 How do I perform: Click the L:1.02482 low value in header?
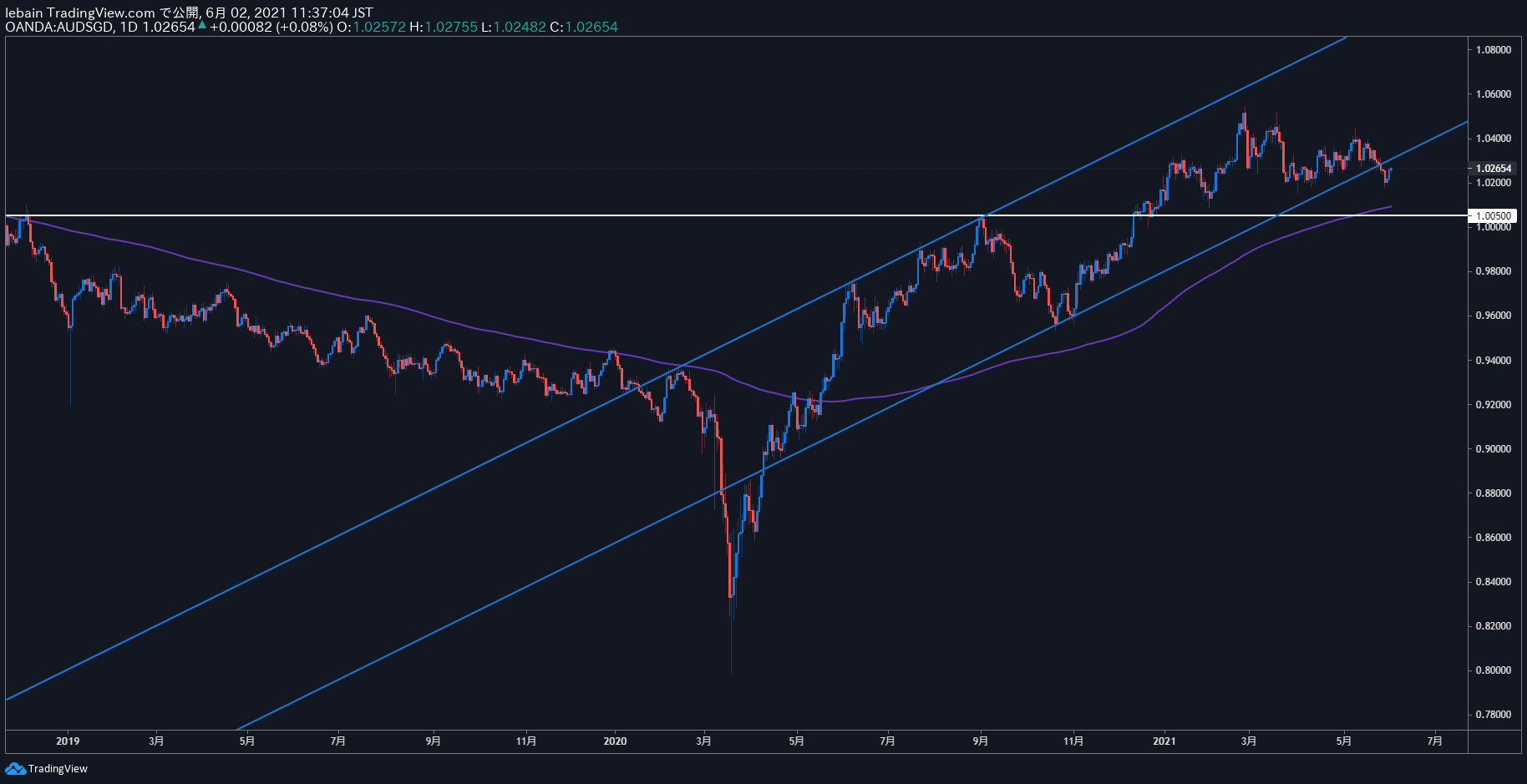coord(514,27)
